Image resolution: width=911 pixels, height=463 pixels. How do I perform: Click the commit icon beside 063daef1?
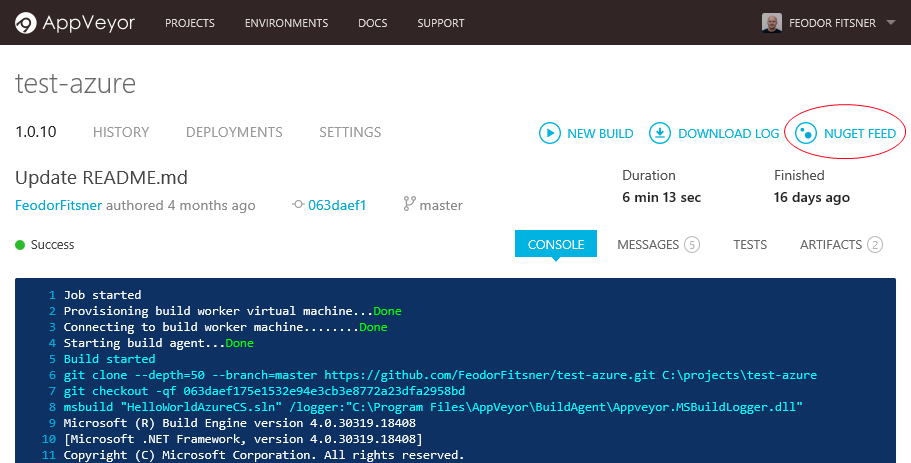299,204
